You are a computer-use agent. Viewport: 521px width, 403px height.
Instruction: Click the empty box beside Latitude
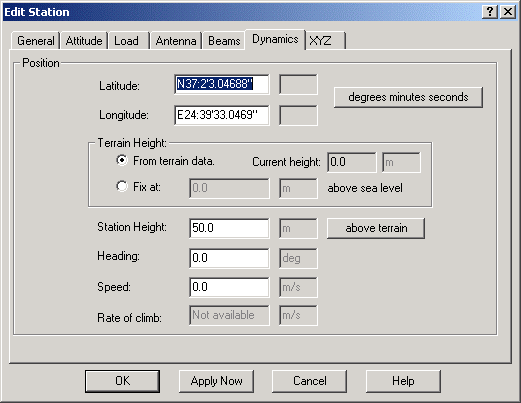pos(298,84)
